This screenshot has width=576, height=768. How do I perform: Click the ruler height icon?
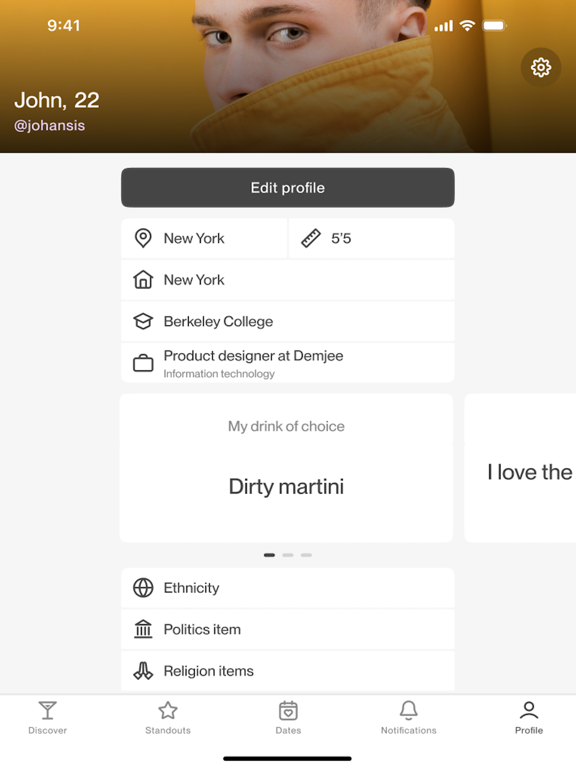click(311, 239)
